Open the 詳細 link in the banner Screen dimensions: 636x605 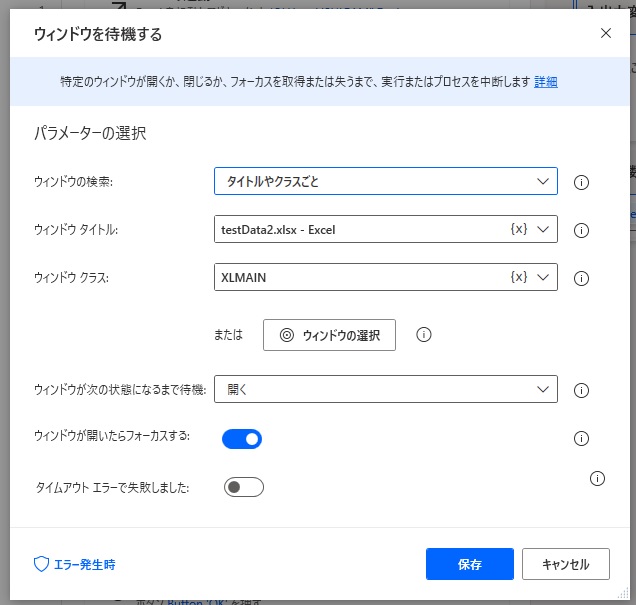click(546, 81)
